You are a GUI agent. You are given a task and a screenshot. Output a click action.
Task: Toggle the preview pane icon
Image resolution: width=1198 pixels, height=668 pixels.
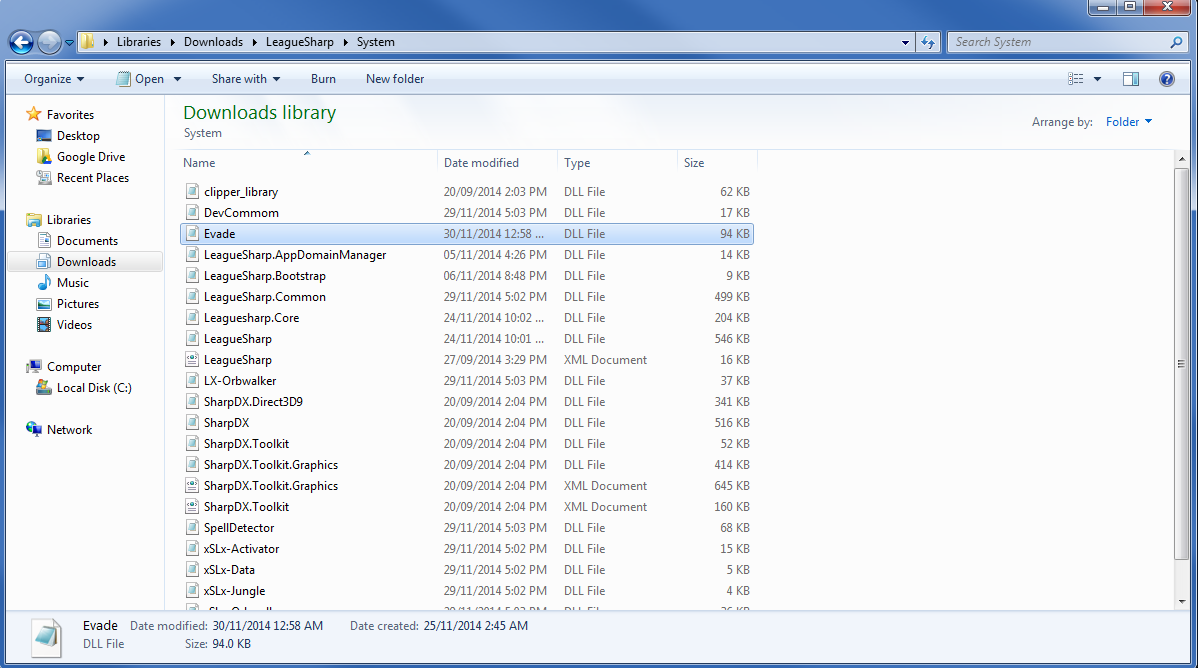tap(1131, 79)
